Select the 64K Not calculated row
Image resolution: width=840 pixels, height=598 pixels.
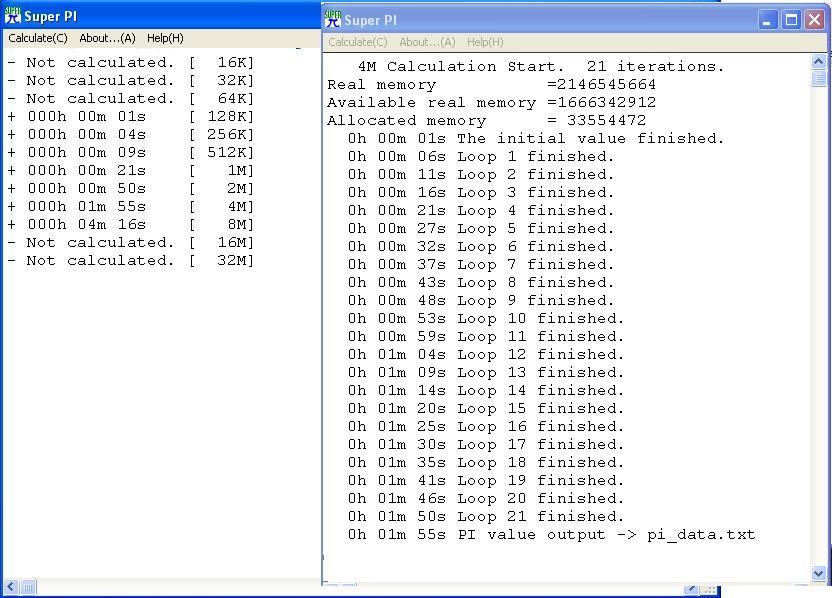pos(130,99)
